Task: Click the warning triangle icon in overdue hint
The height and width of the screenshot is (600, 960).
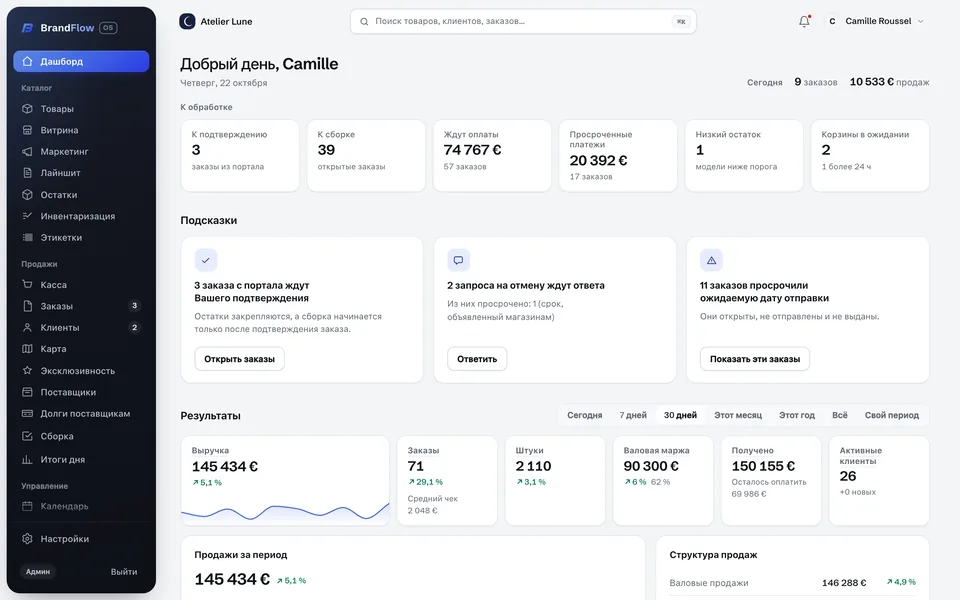Action: [711, 260]
